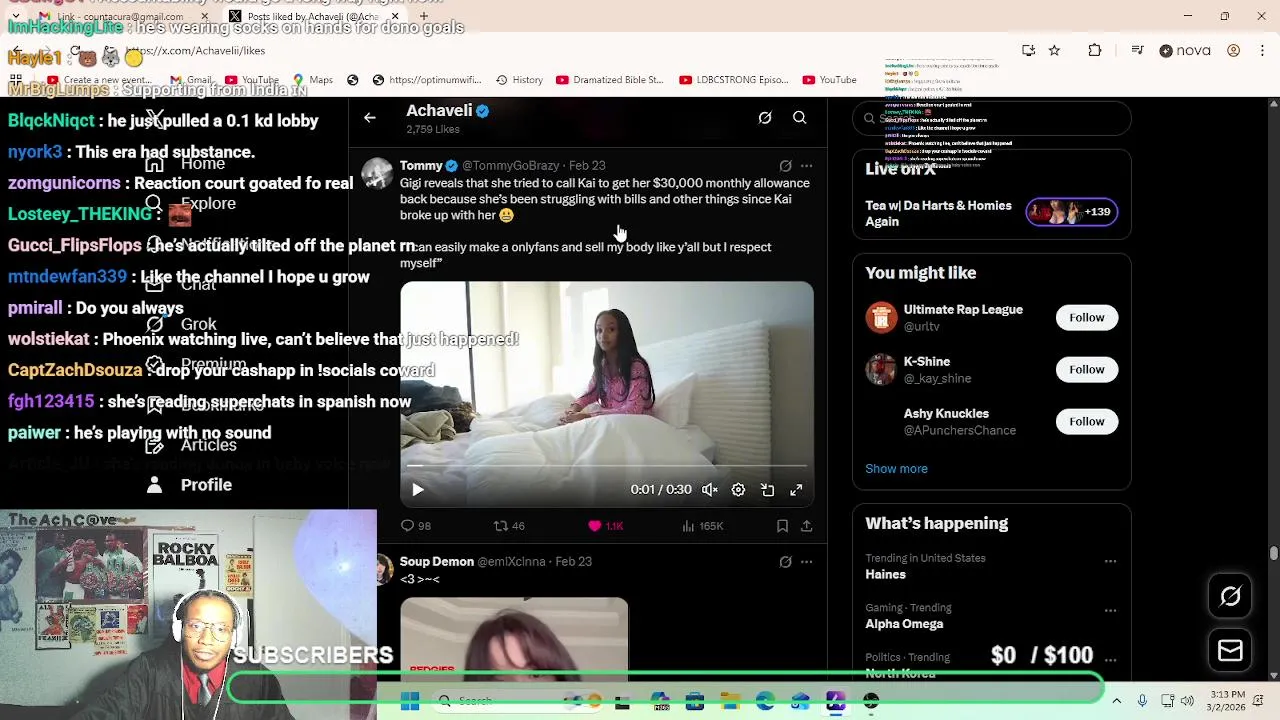
Task: Open the Alpha Omega trending topic
Action: point(904,624)
